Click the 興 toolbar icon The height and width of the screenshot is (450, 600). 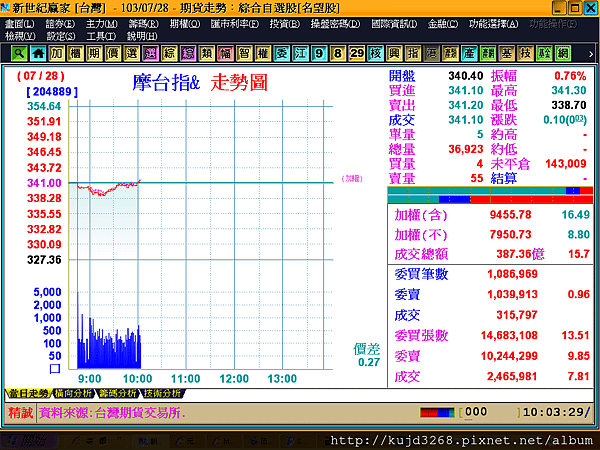(394, 53)
